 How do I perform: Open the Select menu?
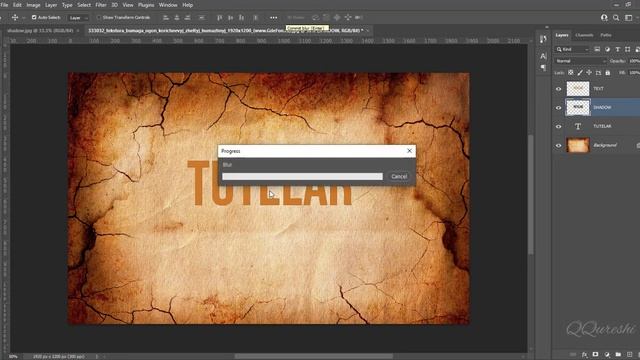(x=84, y=5)
